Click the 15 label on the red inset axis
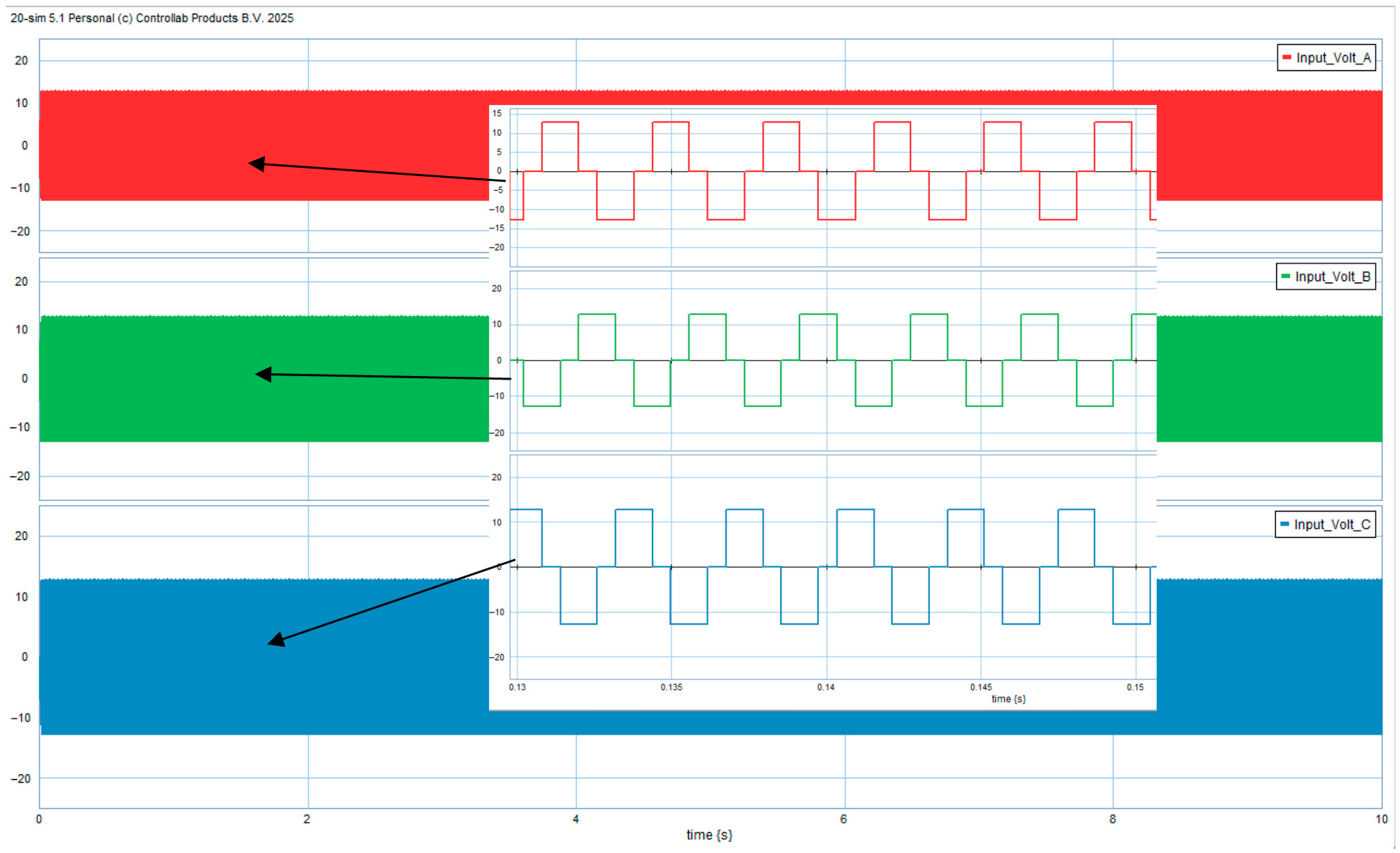The width and height of the screenshot is (1400, 853). [497, 113]
